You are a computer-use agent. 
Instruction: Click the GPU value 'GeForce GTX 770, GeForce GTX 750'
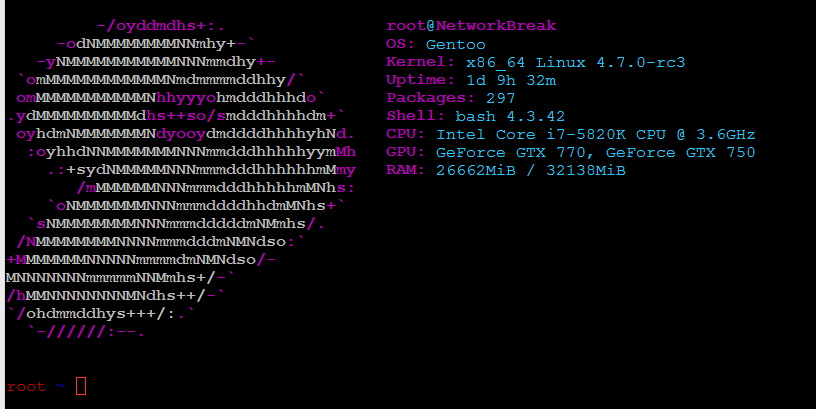(595, 152)
